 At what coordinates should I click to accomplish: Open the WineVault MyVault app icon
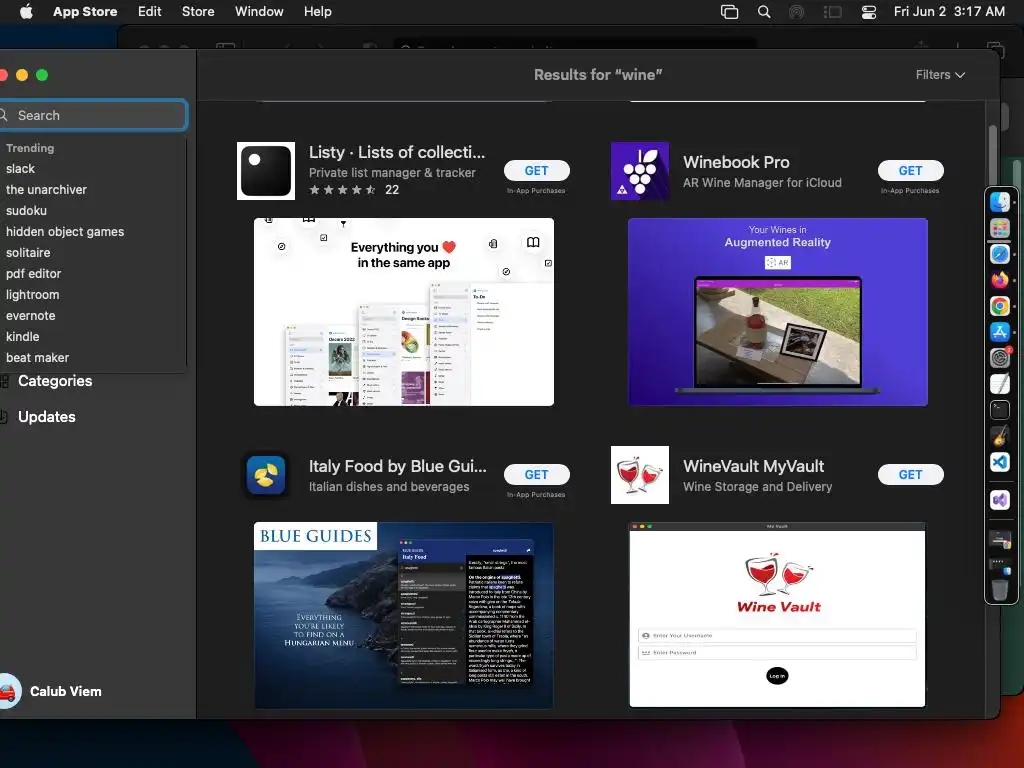click(x=639, y=475)
